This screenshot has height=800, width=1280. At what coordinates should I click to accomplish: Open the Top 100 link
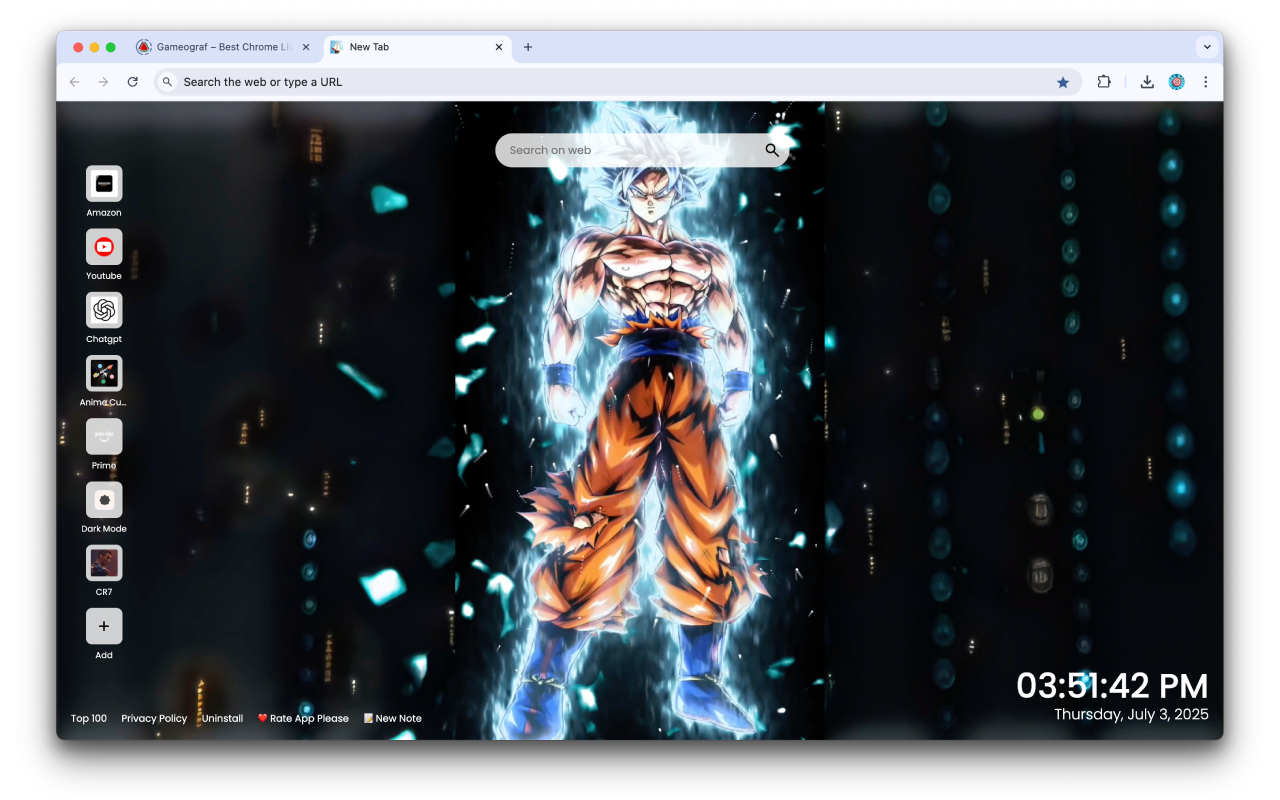89,718
